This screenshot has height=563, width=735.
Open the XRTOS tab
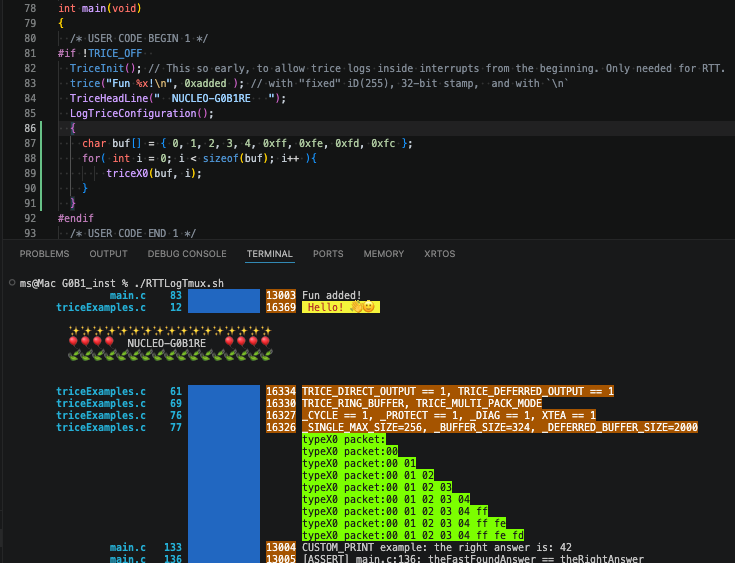coord(439,254)
